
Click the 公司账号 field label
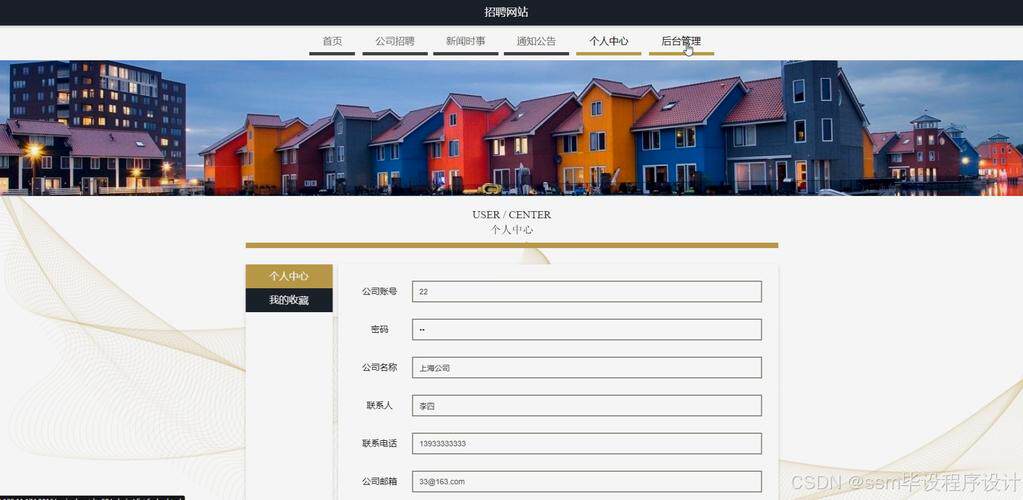click(380, 291)
